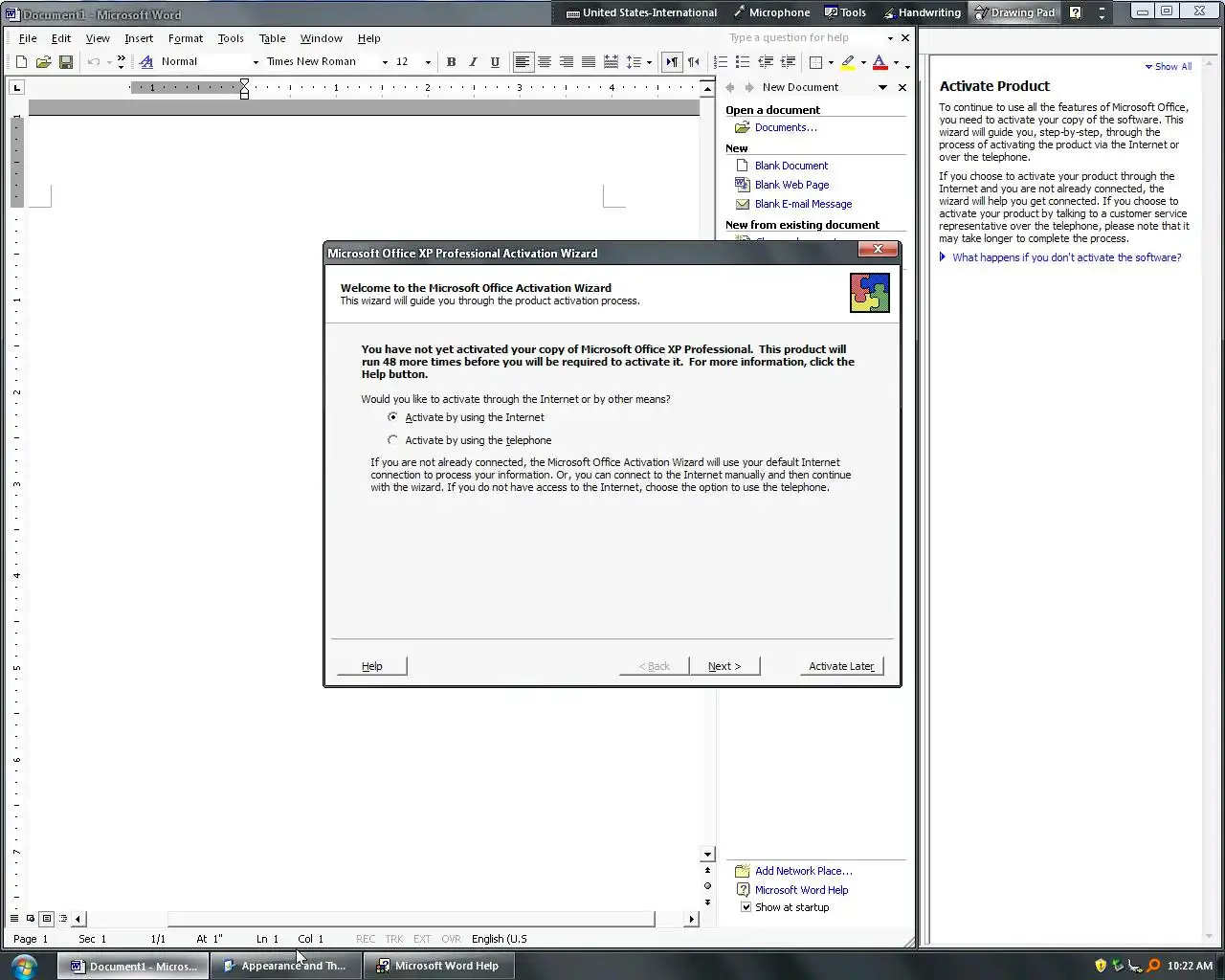Click Select Browse Object circle button
Image resolution: width=1225 pixels, height=980 pixels.
[x=707, y=886]
